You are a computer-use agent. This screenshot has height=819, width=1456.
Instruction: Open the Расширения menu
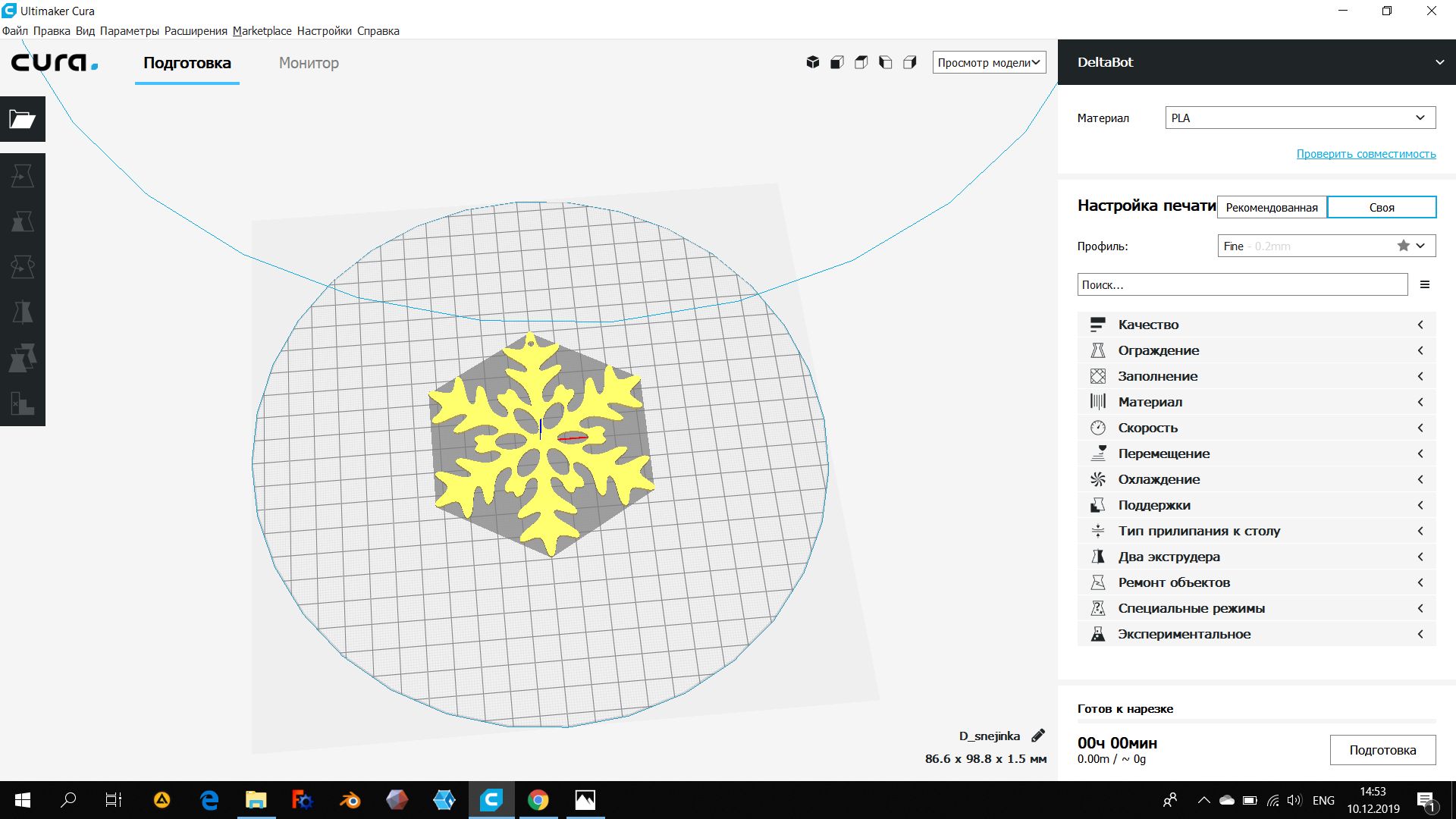pos(196,31)
